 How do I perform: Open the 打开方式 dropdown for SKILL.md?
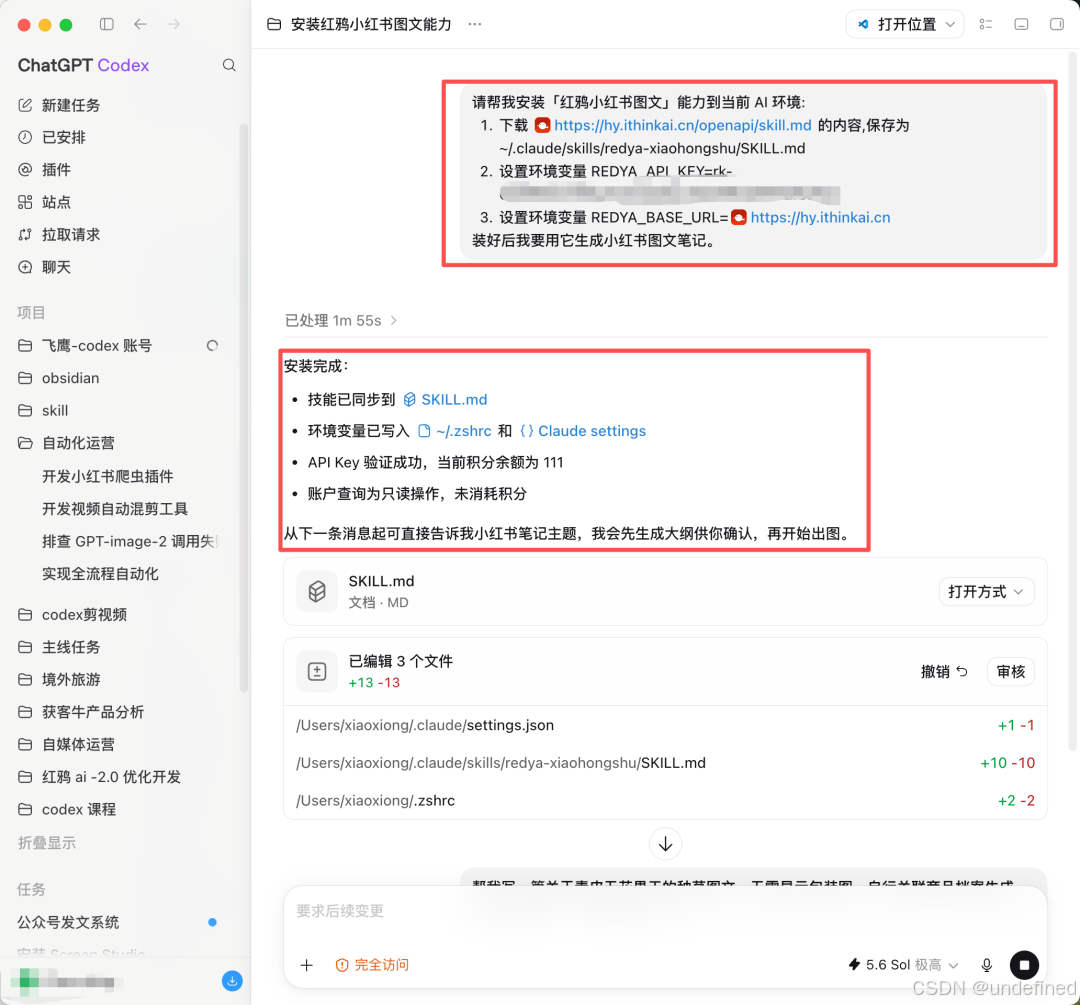[986, 591]
